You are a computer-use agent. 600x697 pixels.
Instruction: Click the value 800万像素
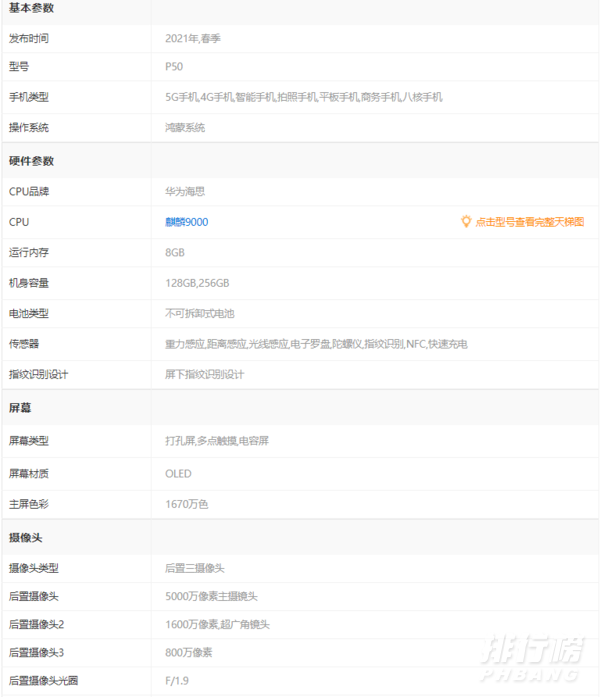click(x=188, y=653)
